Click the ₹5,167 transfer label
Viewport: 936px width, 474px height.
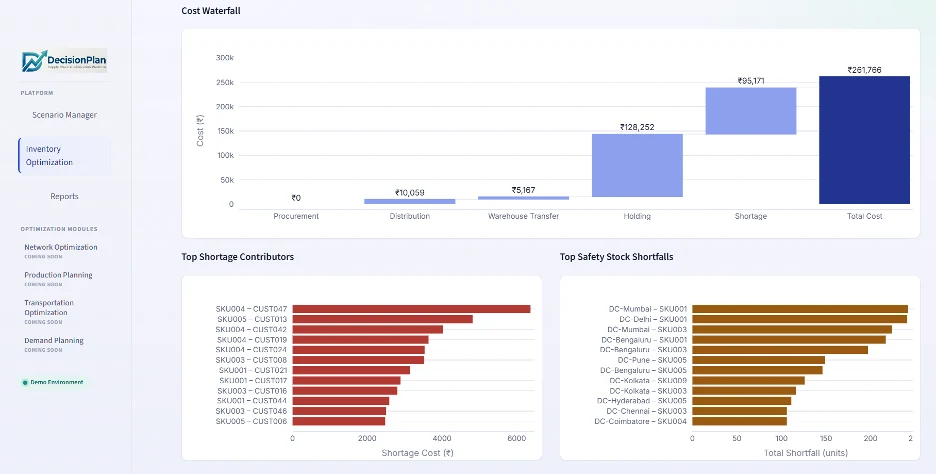pos(524,190)
